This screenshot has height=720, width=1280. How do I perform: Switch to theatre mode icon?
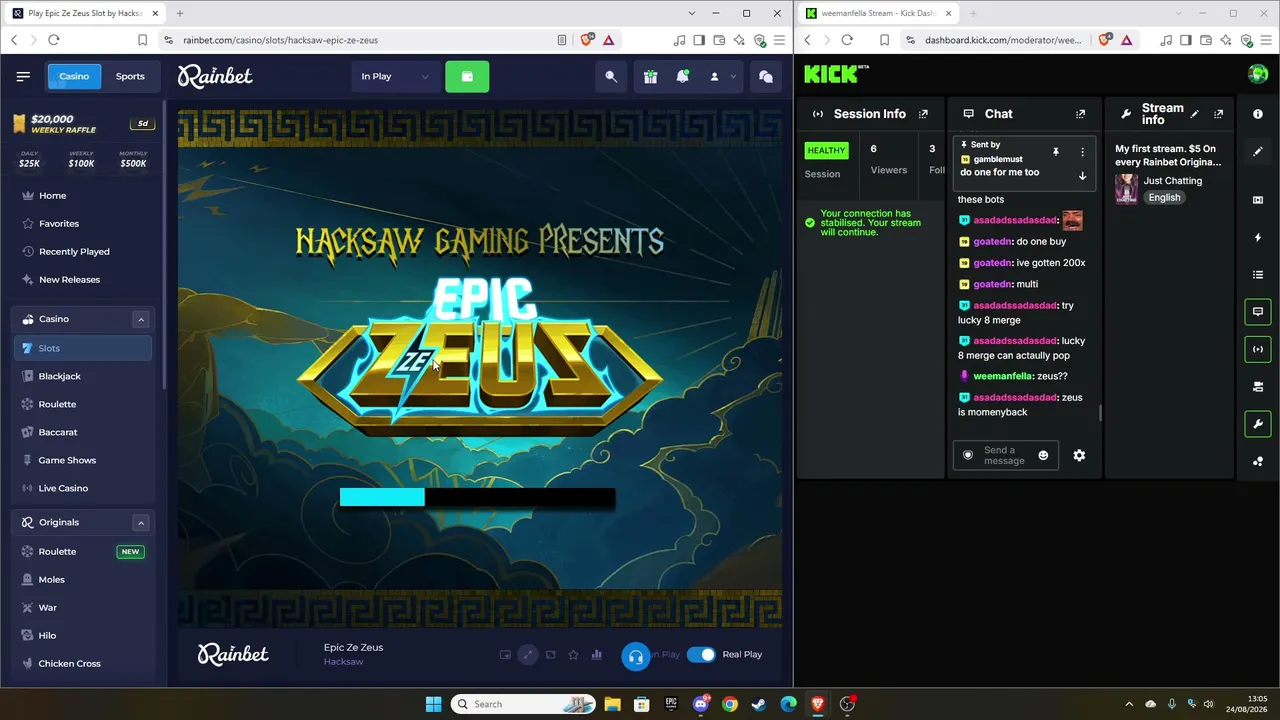click(x=550, y=655)
